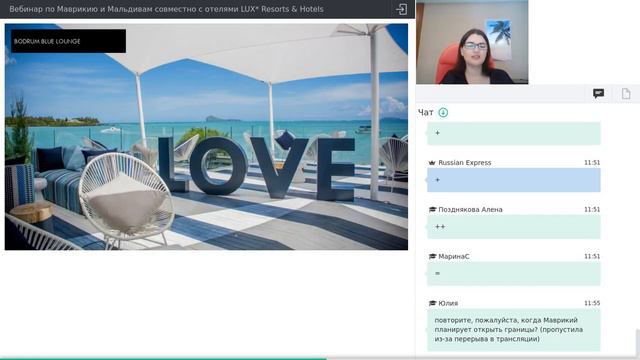
Task: Click the chat scroll-down arrow icon
Action: point(443,112)
